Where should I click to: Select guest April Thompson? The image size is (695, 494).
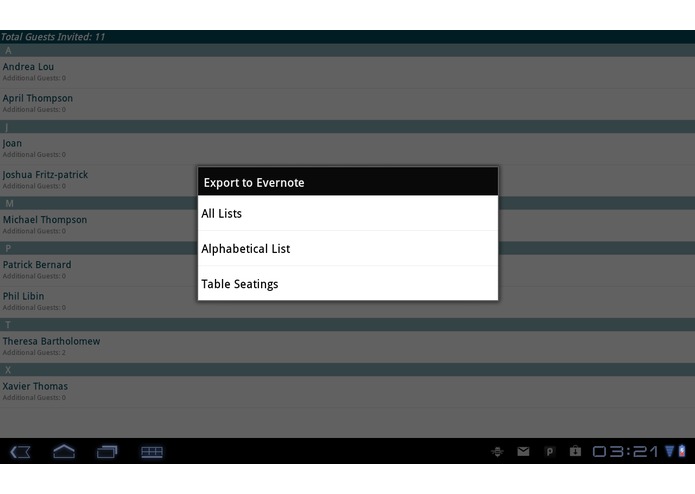348,104
